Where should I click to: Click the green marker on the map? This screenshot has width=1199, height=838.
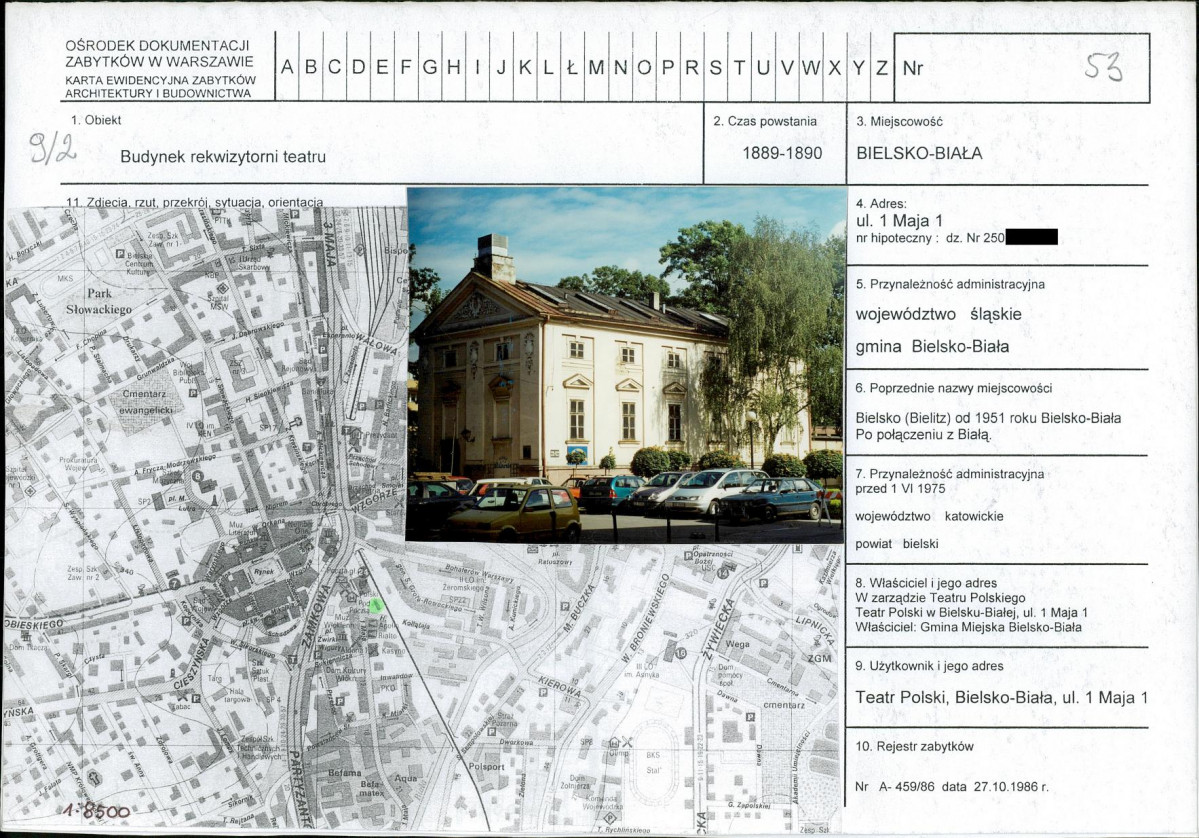(x=375, y=605)
